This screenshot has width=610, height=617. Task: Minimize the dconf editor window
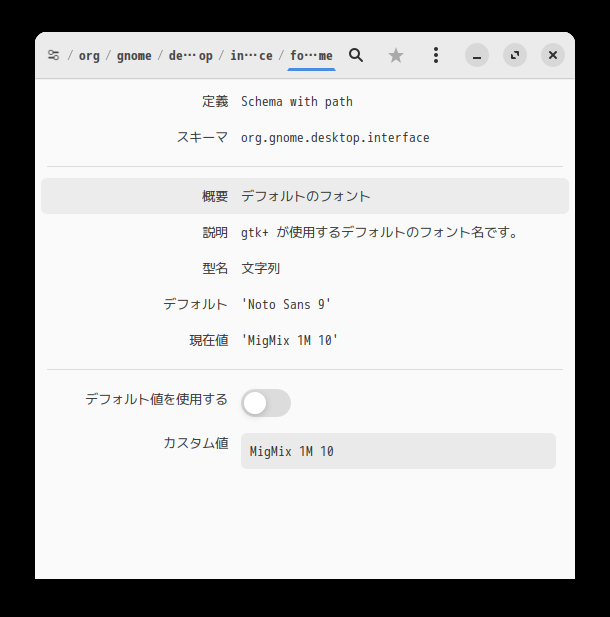click(477, 56)
